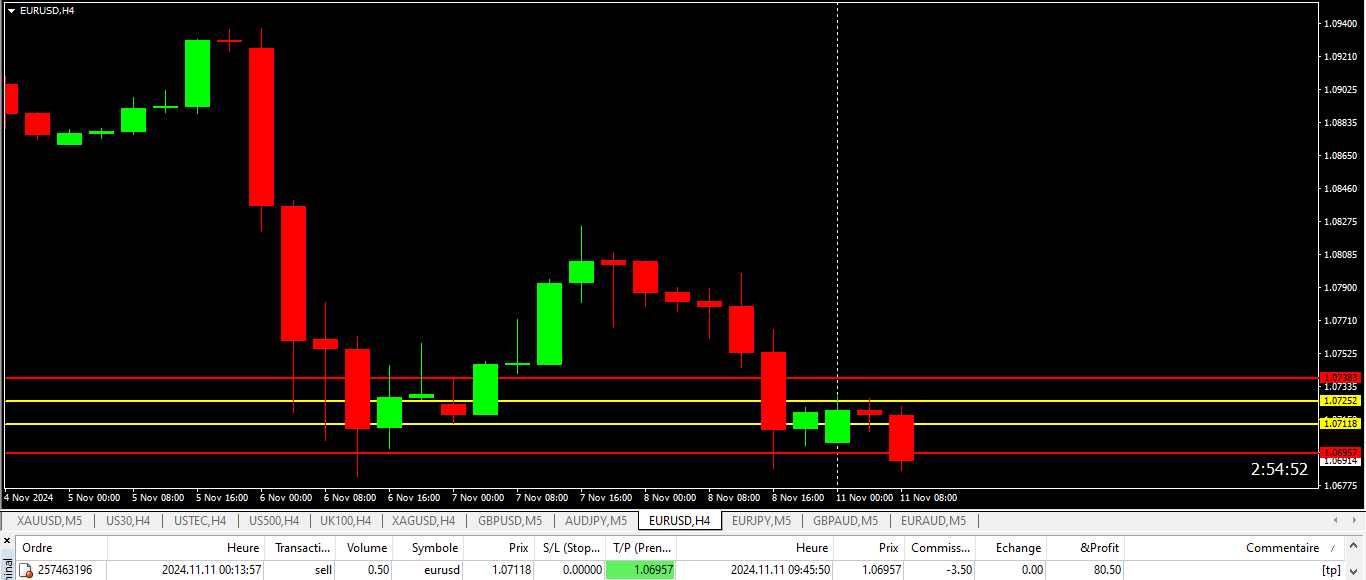Sort by the Volume column header
Viewport: 1366px width, 580px height.
click(x=366, y=548)
